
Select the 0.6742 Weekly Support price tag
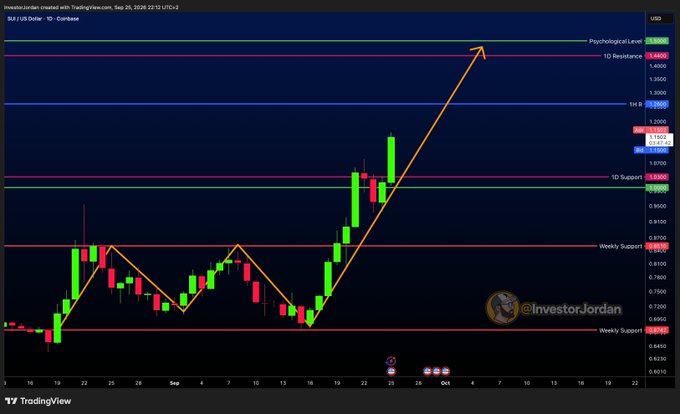tap(657, 330)
